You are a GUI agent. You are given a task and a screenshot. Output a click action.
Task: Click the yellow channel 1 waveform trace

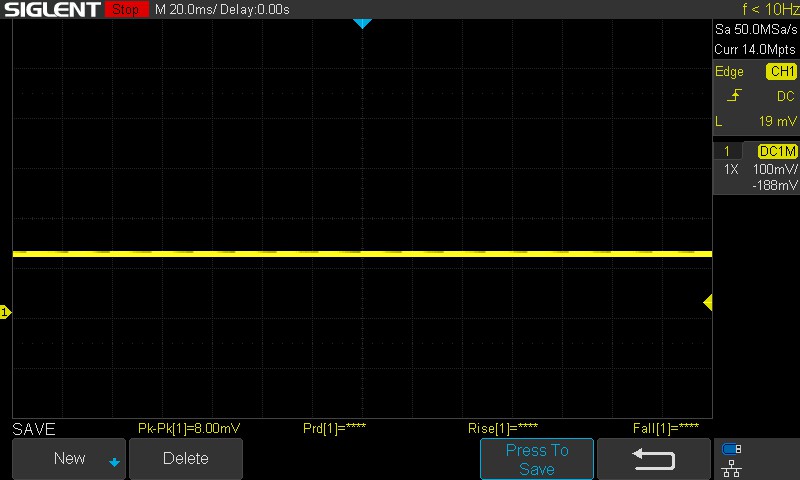click(362, 254)
